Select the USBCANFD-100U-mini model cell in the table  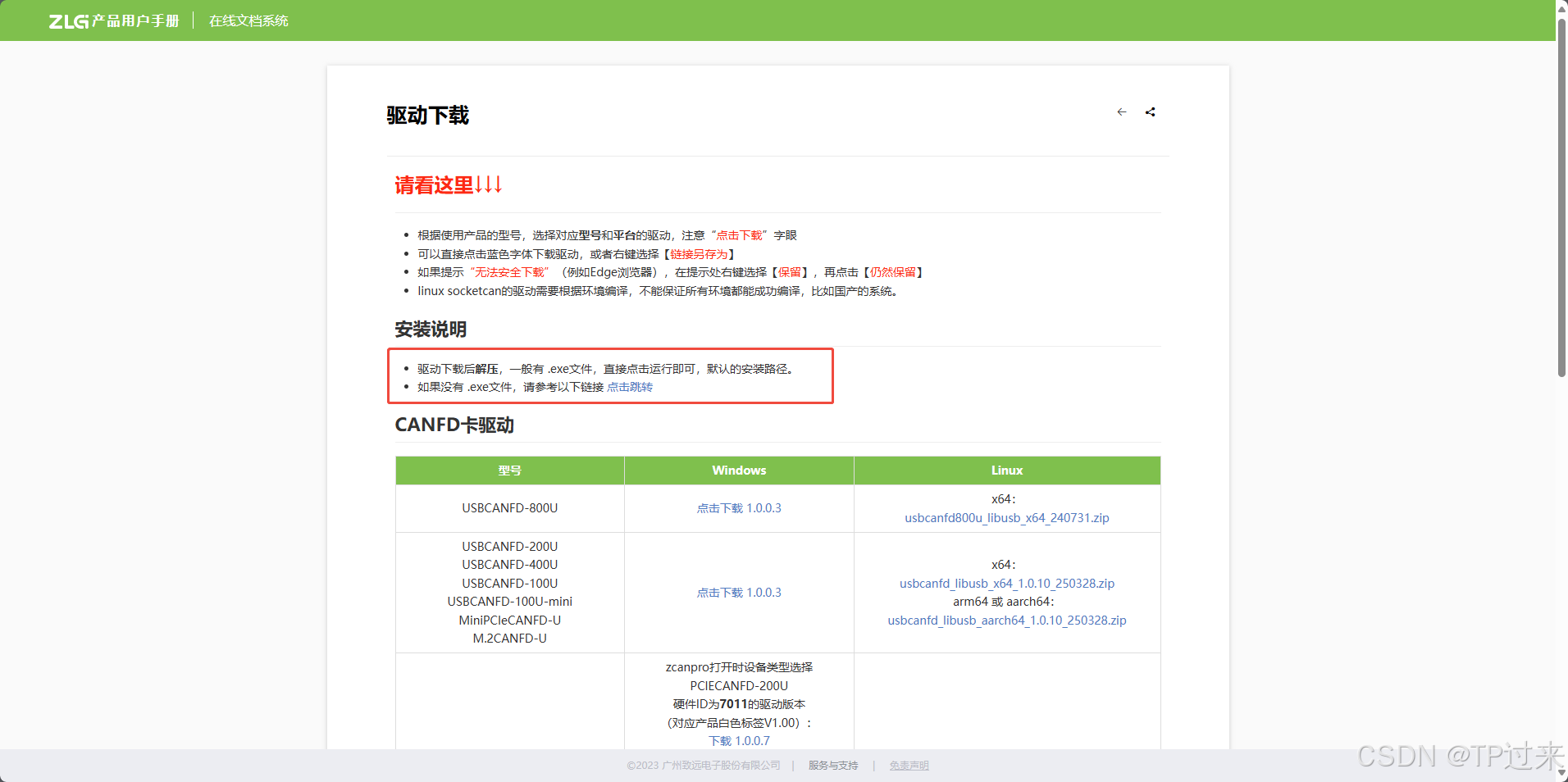pos(508,601)
